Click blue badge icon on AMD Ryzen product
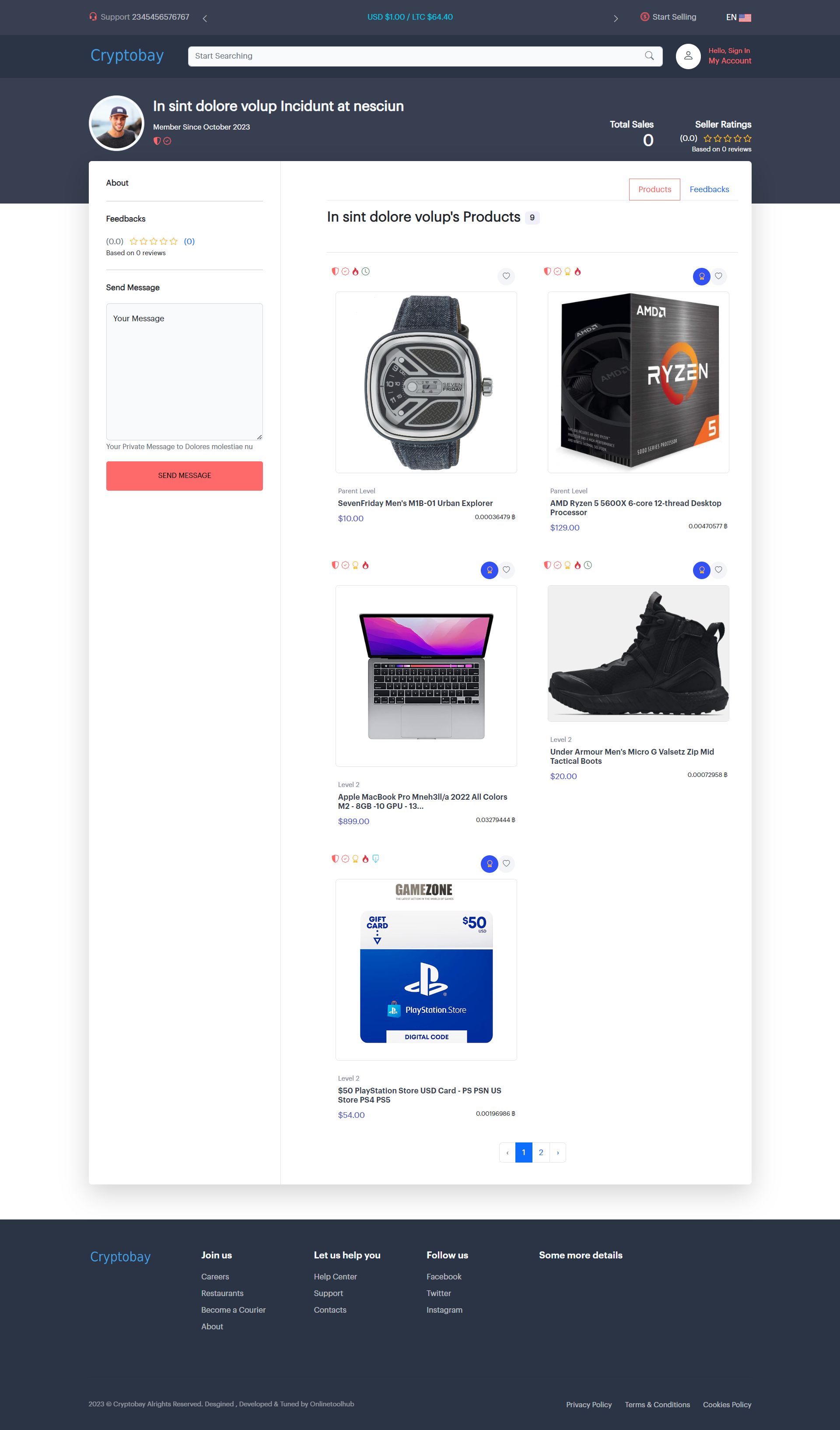This screenshot has height=1430, width=840. (x=702, y=276)
